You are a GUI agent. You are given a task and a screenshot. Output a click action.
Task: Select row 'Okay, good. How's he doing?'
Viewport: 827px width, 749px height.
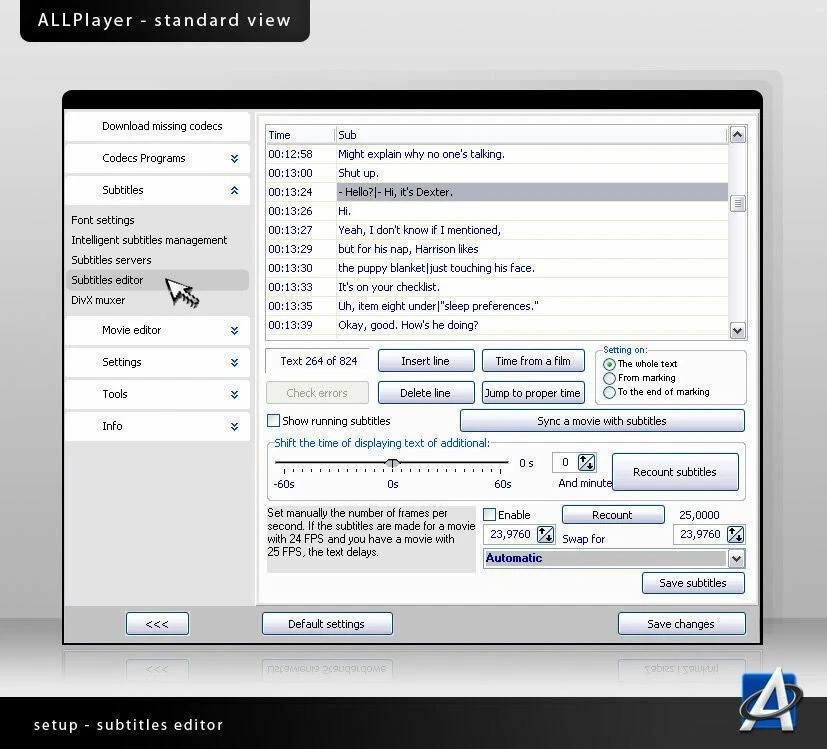(x=497, y=325)
